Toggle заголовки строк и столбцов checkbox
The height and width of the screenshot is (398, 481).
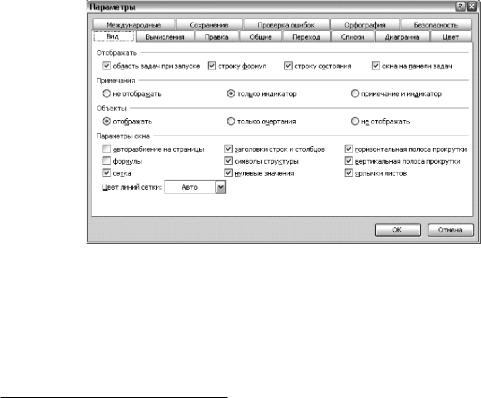228,149
